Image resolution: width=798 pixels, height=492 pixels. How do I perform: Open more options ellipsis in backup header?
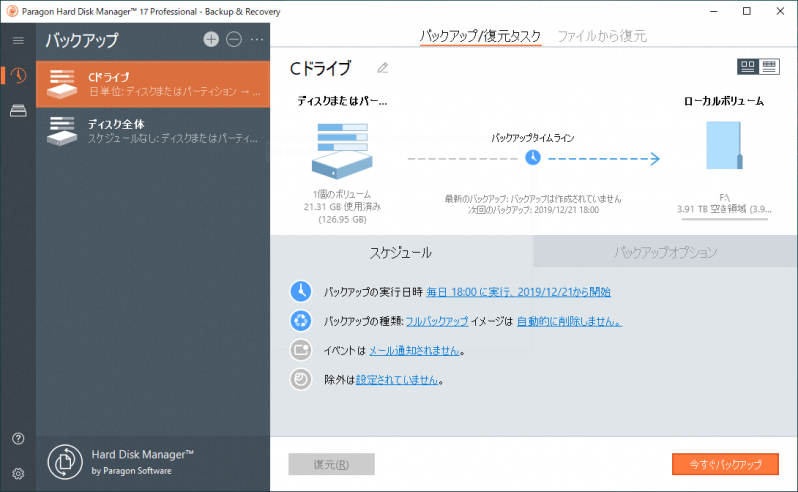256,40
